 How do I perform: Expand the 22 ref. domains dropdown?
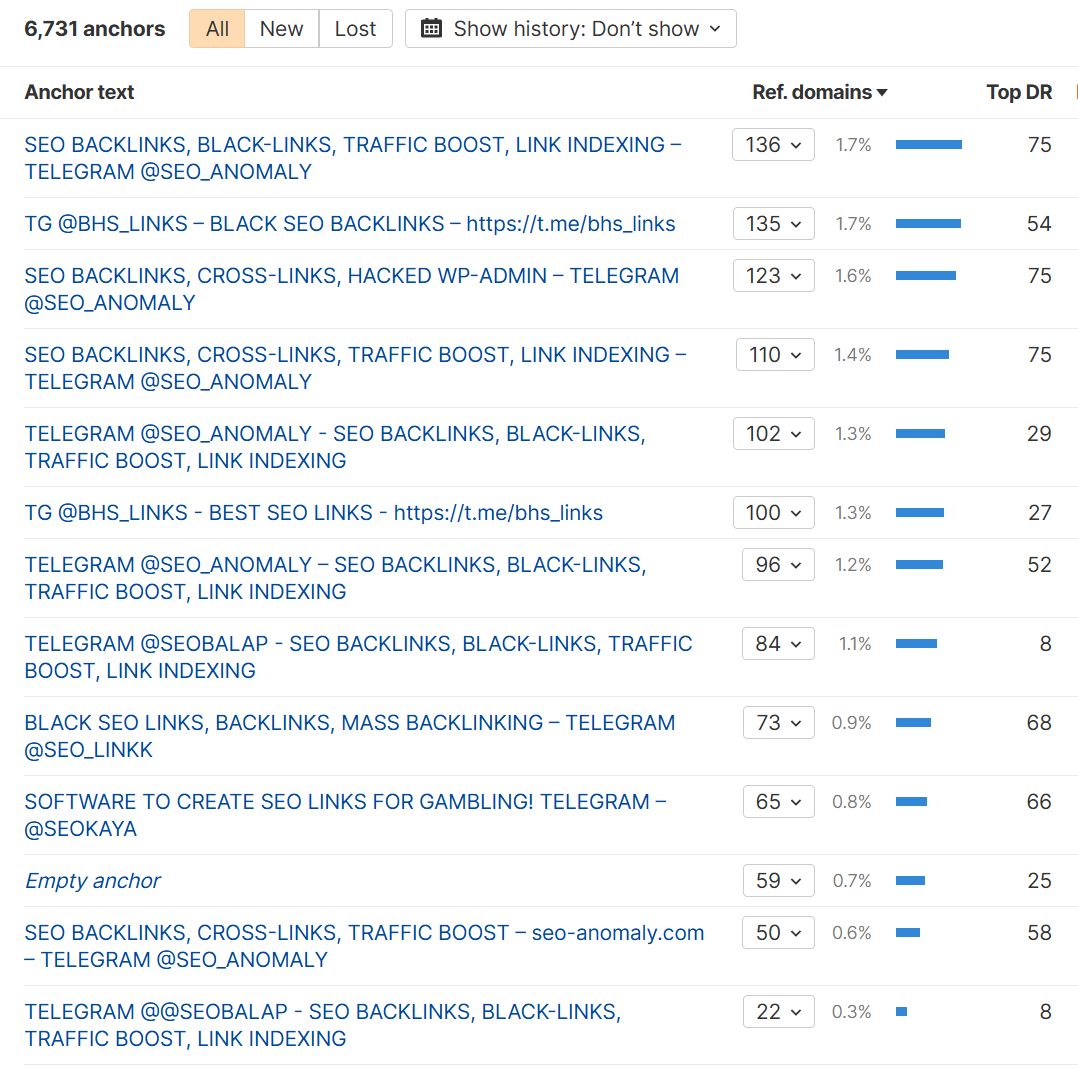point(779,1012)
